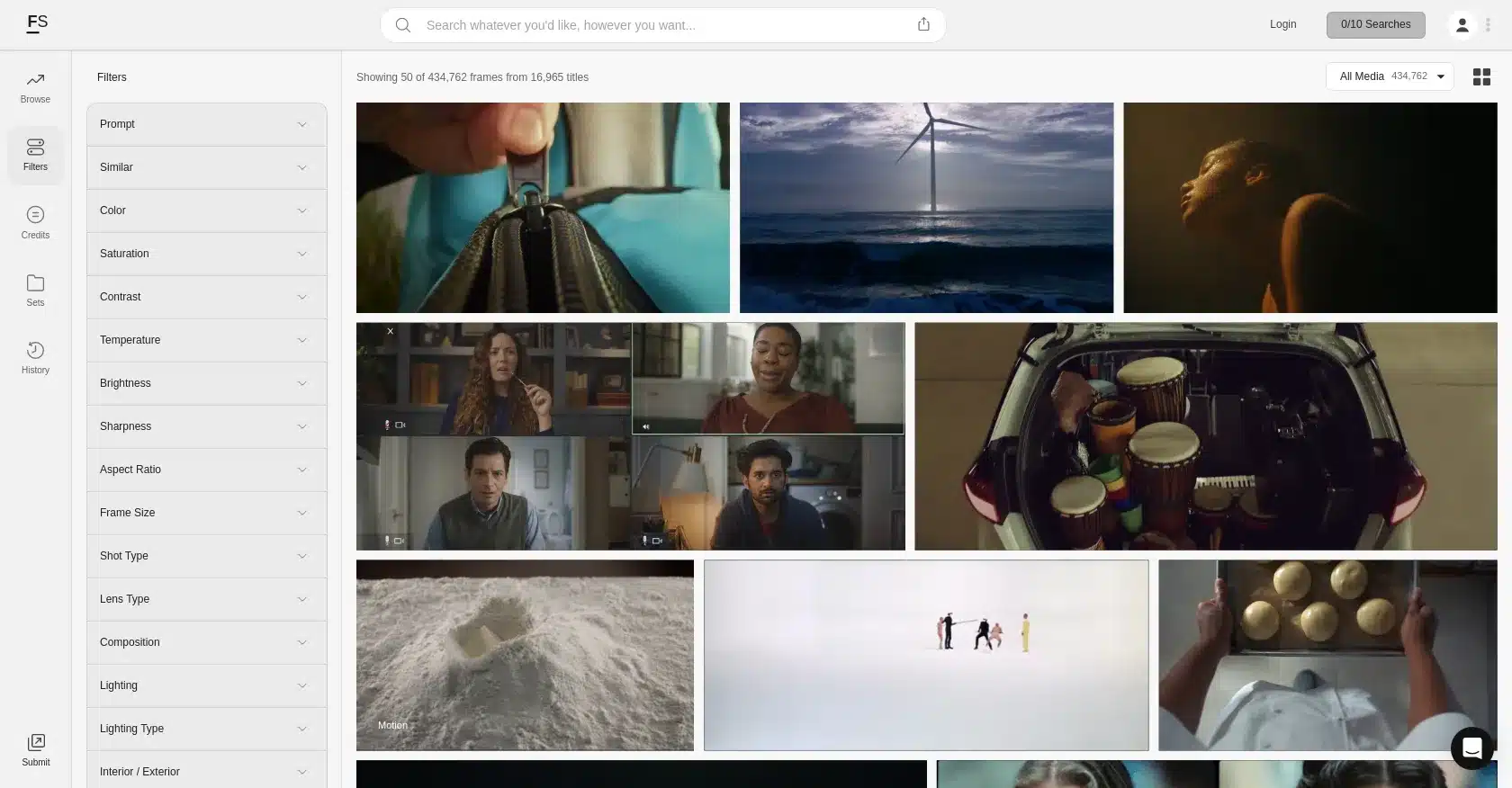This screenshot has height=788, width=1512.
Task: Open the tiny figures on white frame
Action: pos(926,655)
